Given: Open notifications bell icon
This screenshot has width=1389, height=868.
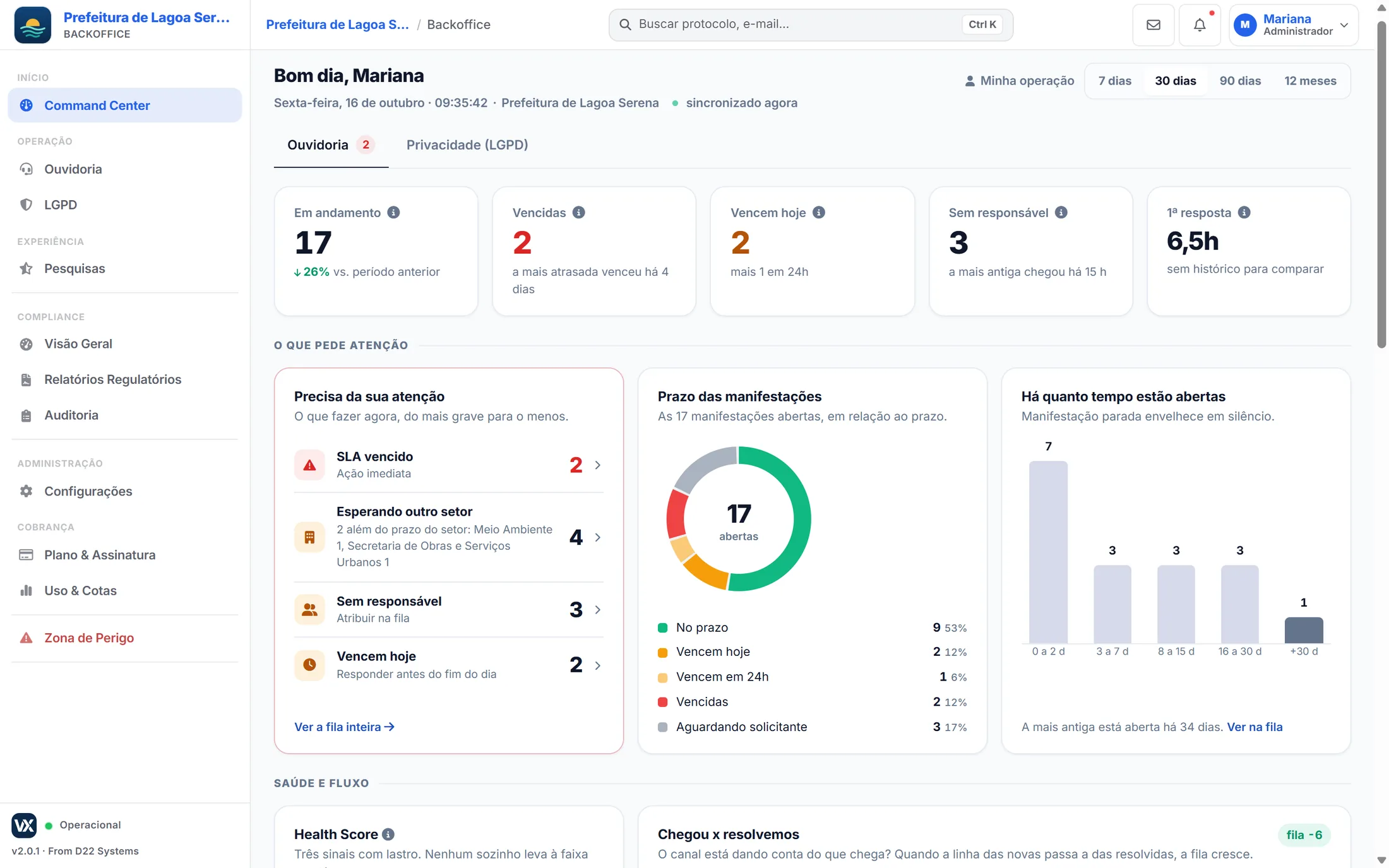Looking at the screenshot, I should pyautogui.click(x=1199, y=25).
